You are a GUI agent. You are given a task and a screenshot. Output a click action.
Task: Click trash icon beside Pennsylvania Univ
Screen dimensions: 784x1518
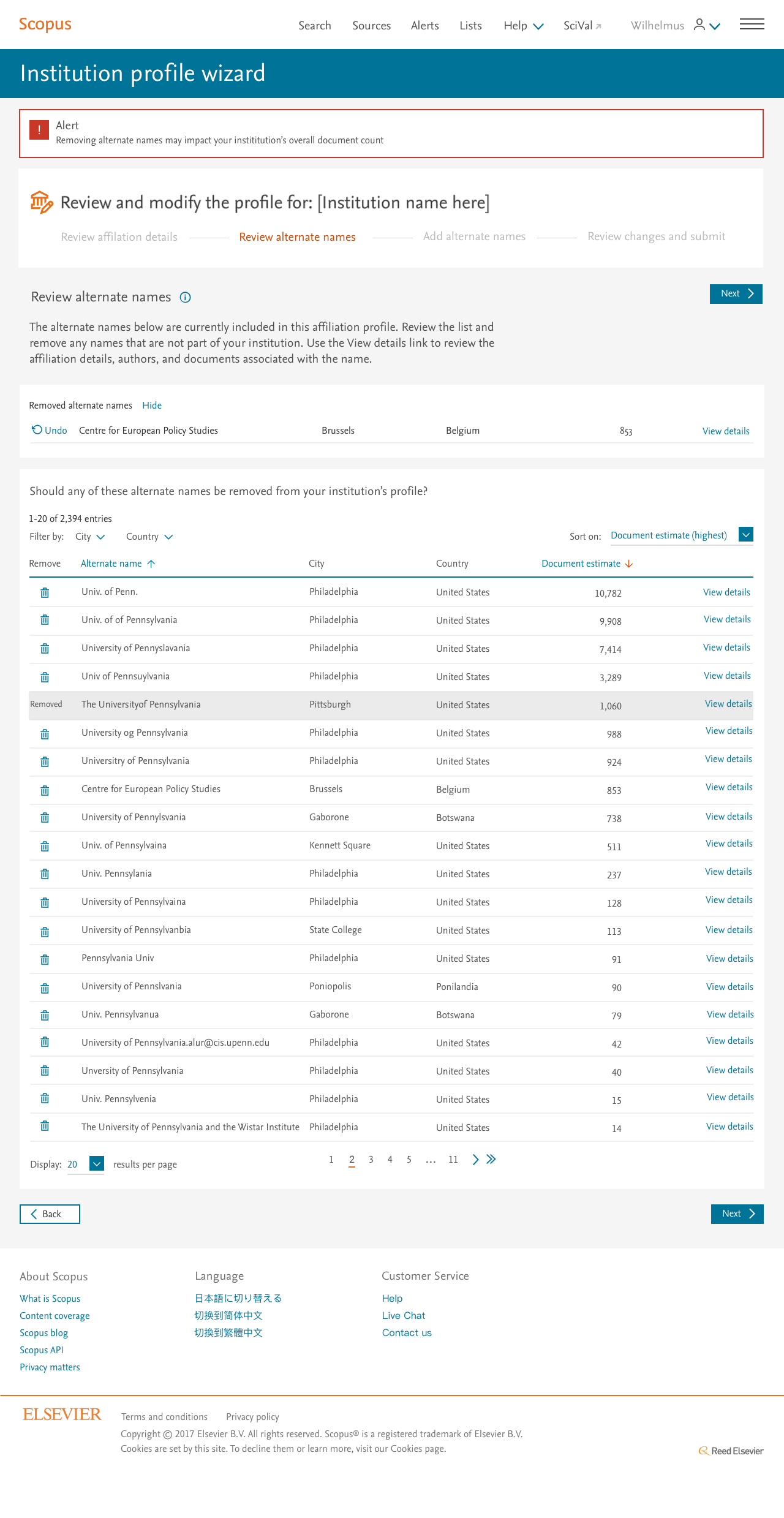(x=45, y=959)
